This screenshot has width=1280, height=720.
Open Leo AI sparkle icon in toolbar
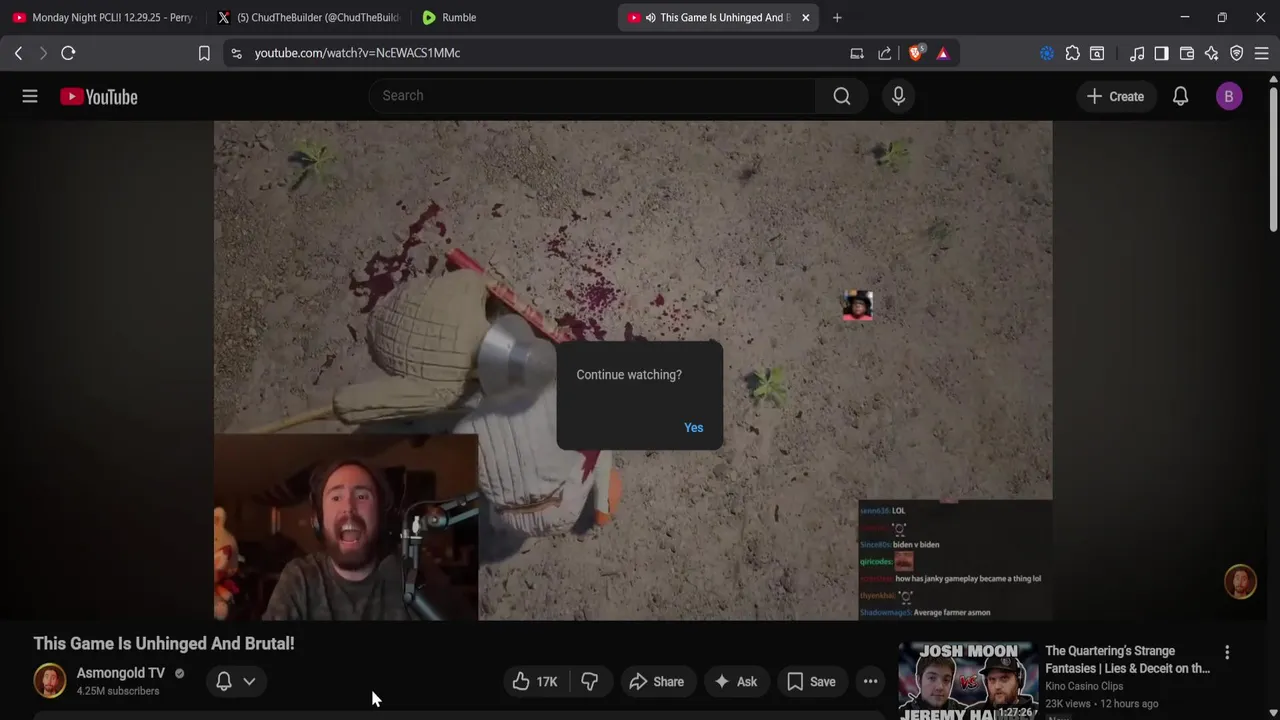point(1211,53)
